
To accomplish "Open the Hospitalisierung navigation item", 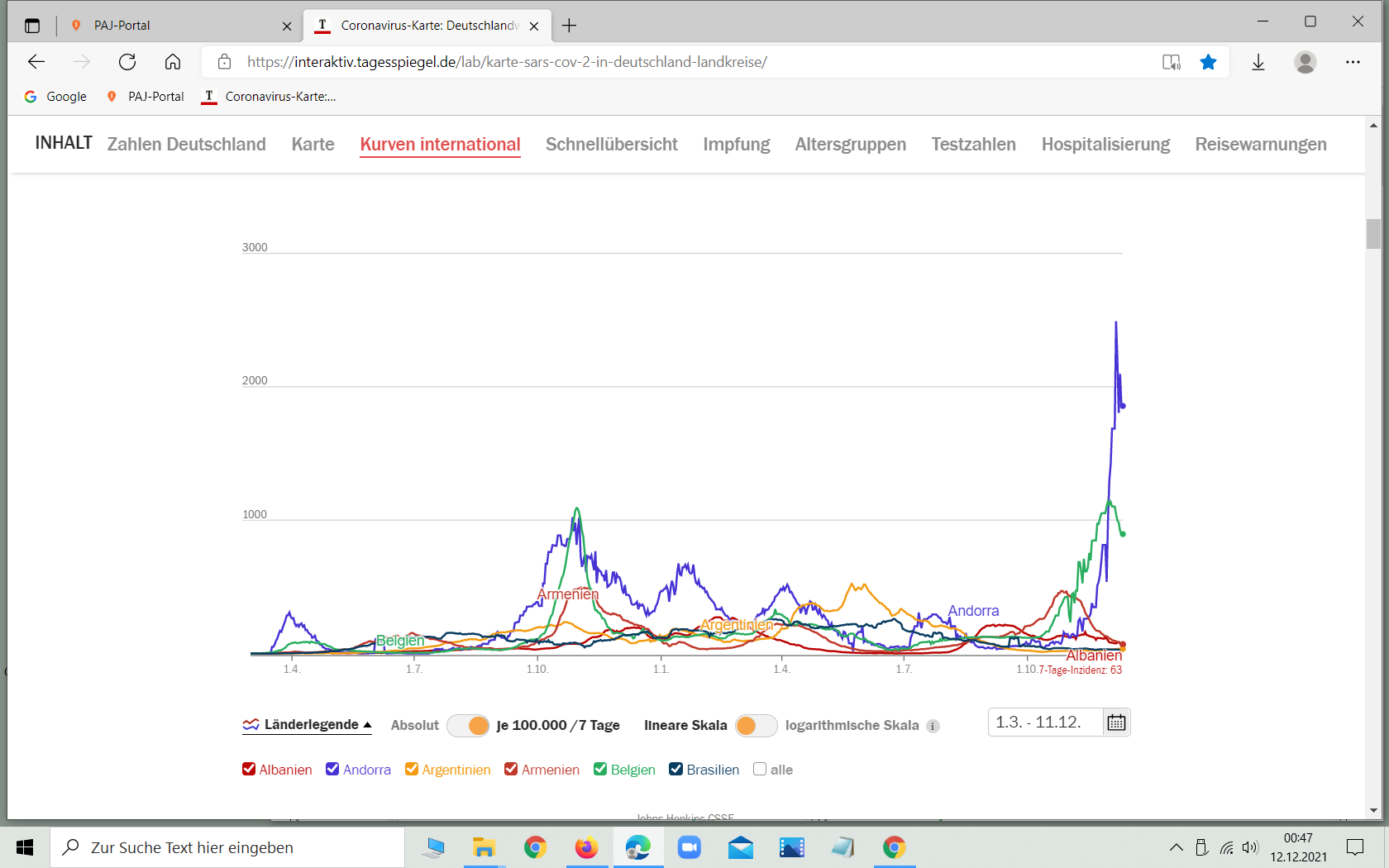I will tap(1105, 145).
